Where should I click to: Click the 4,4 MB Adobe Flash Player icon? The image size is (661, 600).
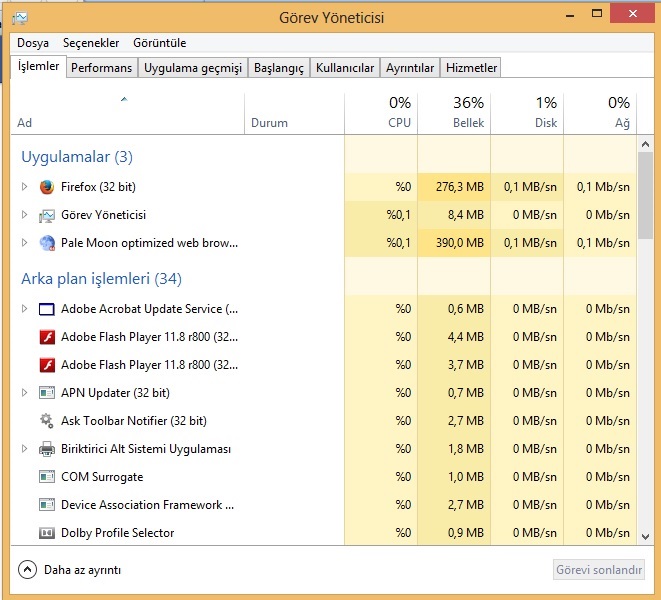47,337
